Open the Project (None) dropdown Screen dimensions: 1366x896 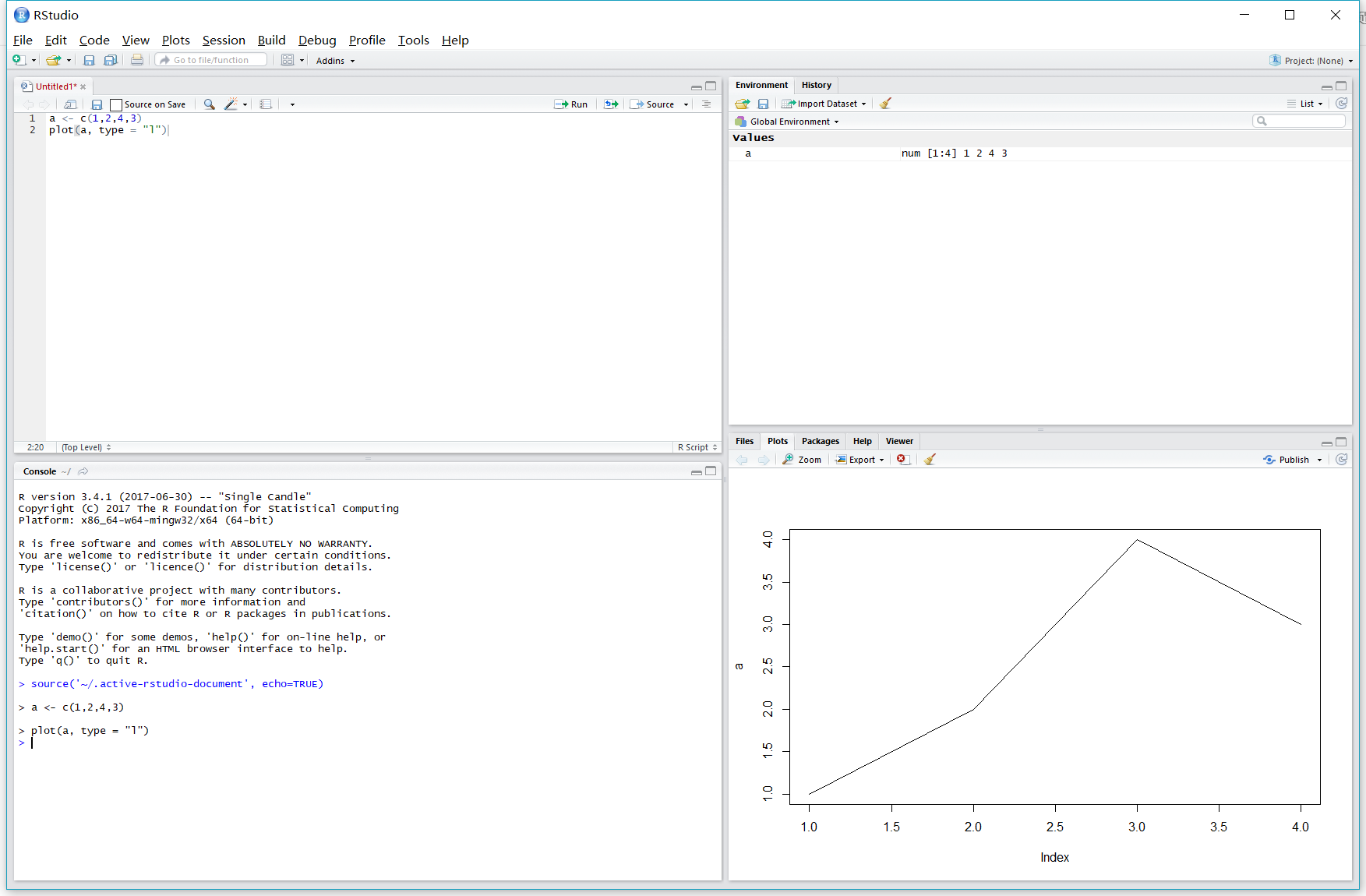pyautogui.click(x=1311, y=61)
